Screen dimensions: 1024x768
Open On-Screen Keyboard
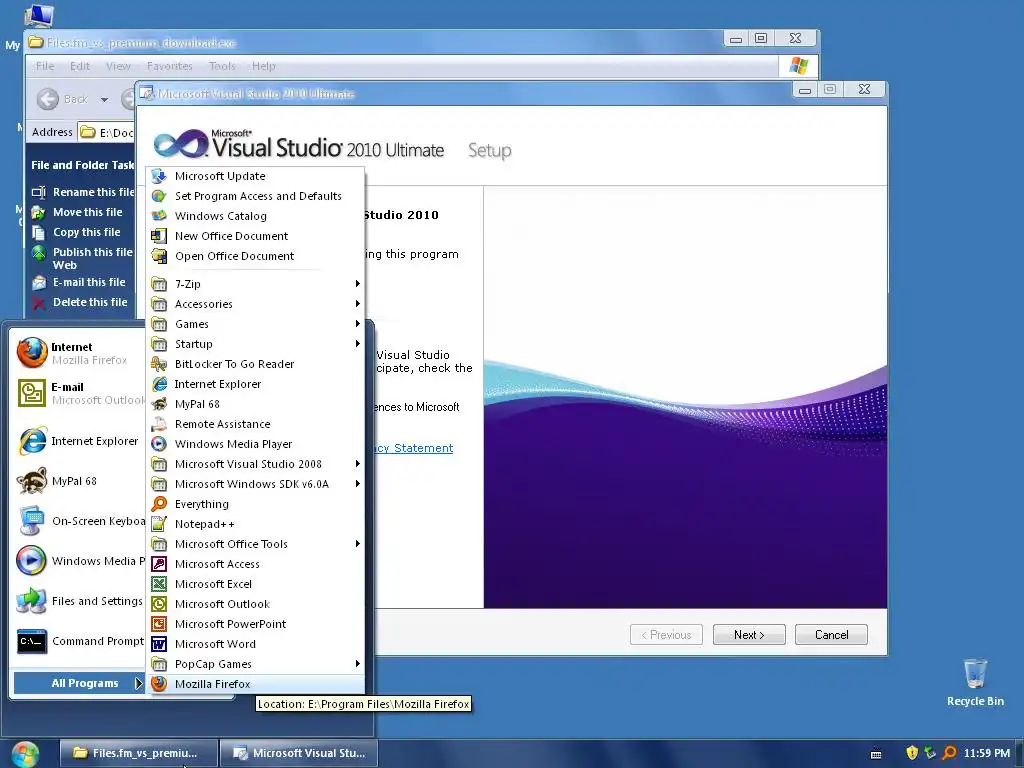tap(78, 521)
